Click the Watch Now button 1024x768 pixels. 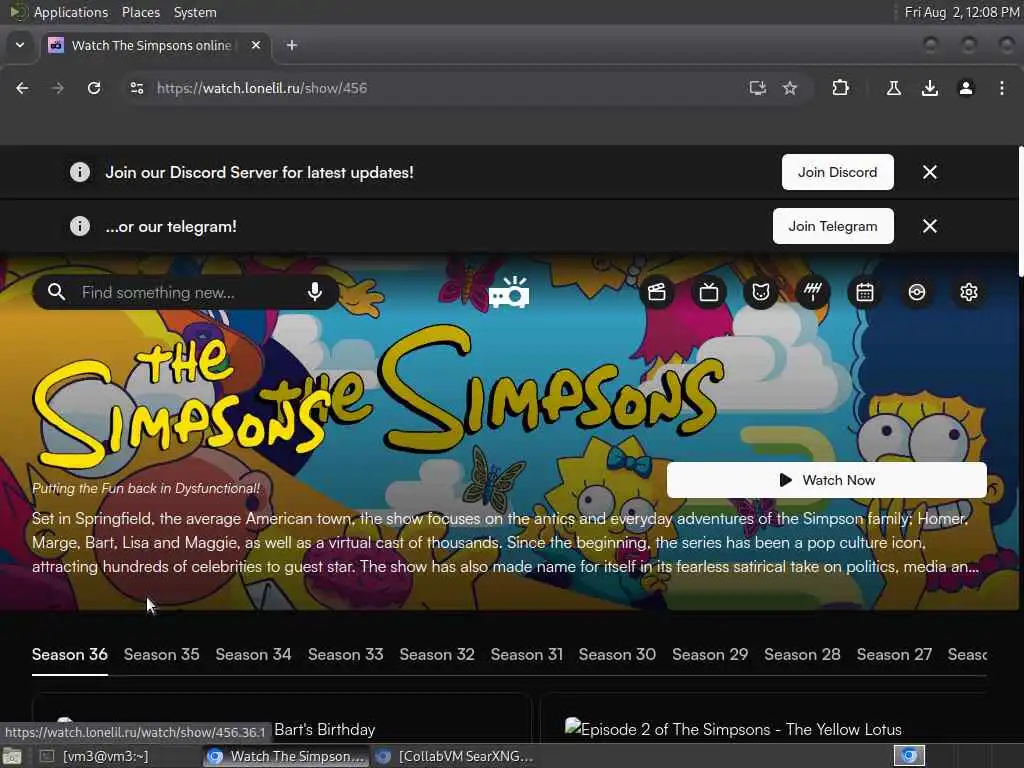point(827,480)
